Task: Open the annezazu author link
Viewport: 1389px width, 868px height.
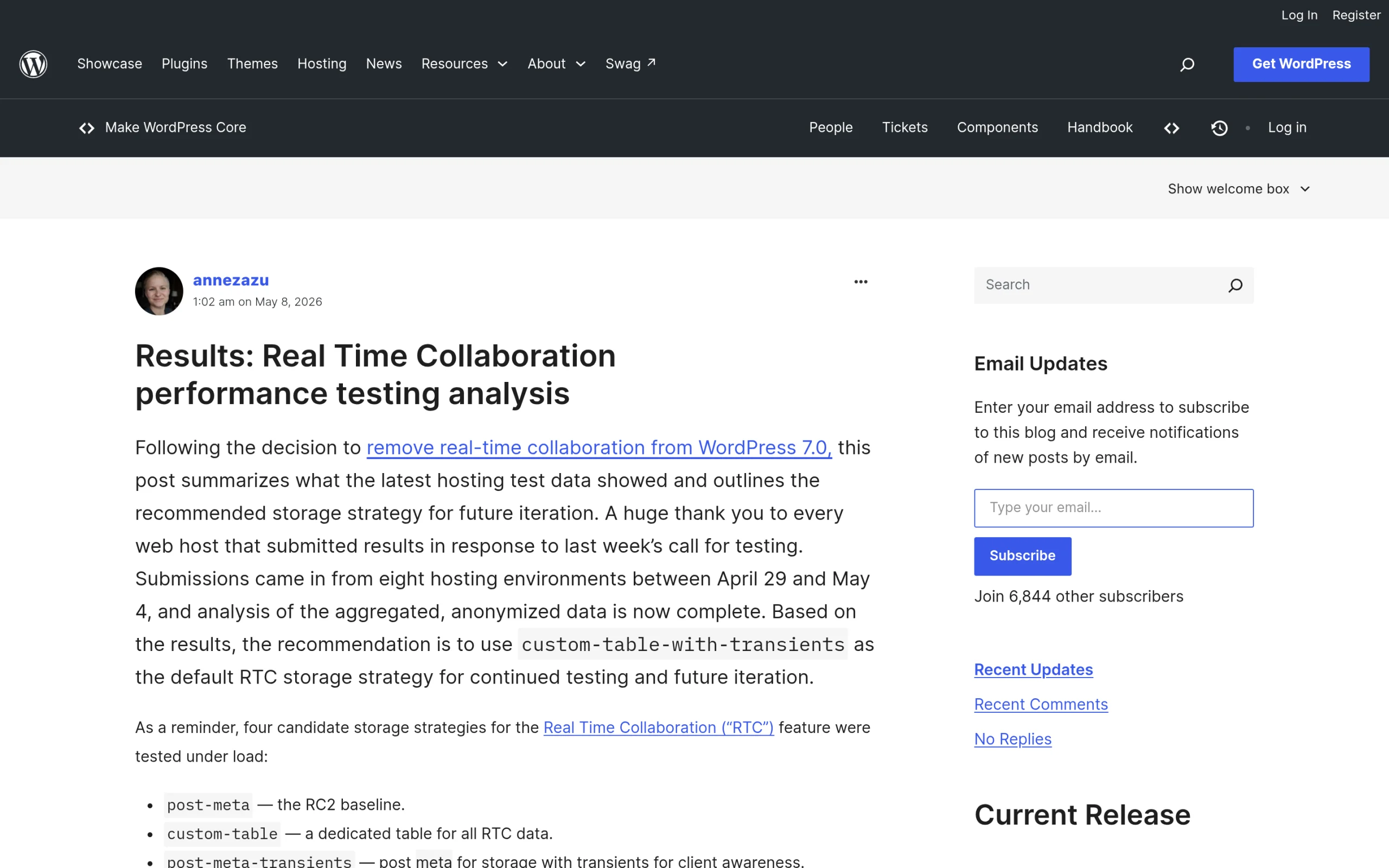Action: [231, 280]
